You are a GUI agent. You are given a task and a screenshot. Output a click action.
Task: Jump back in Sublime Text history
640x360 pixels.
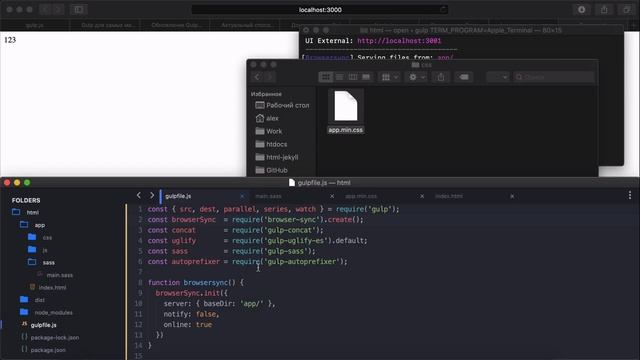tap(139, 196)
